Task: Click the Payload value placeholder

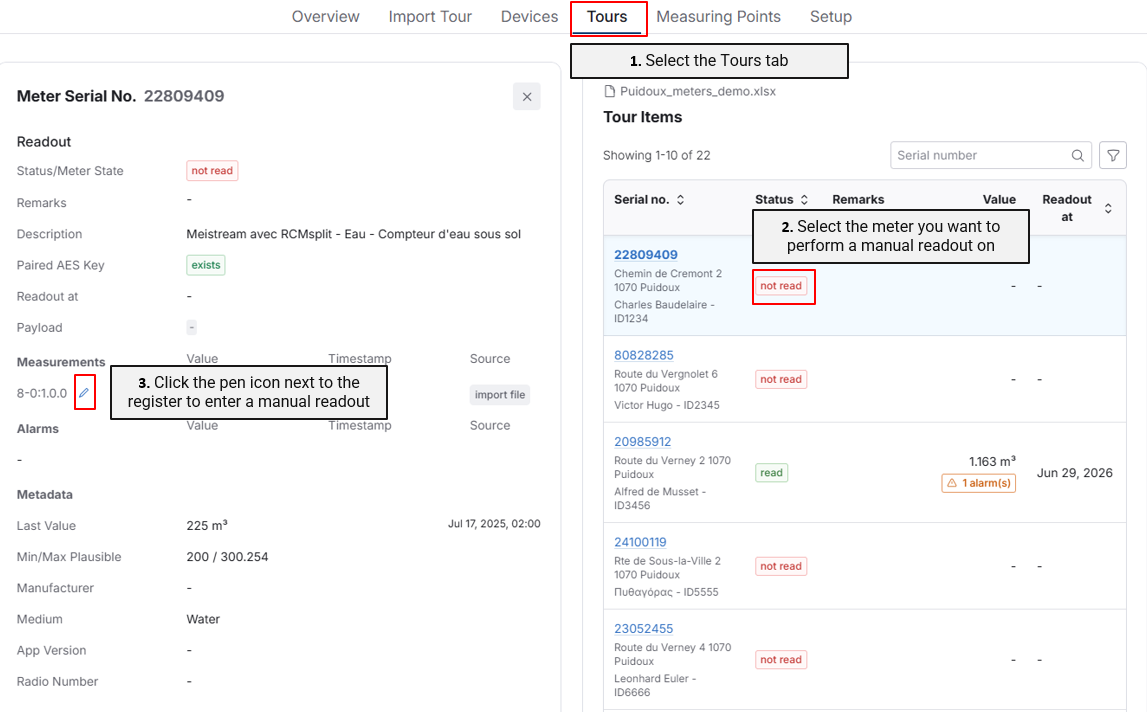Action: click(192, 328)
